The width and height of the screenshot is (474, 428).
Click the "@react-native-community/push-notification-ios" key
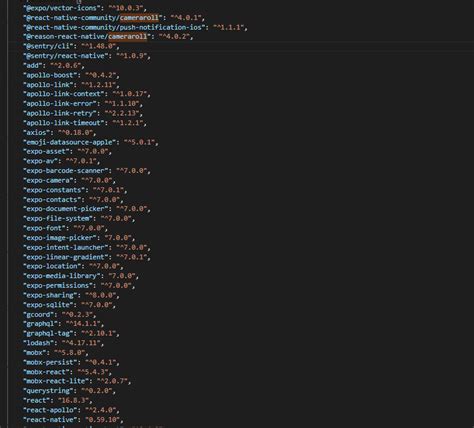(114, 27)
